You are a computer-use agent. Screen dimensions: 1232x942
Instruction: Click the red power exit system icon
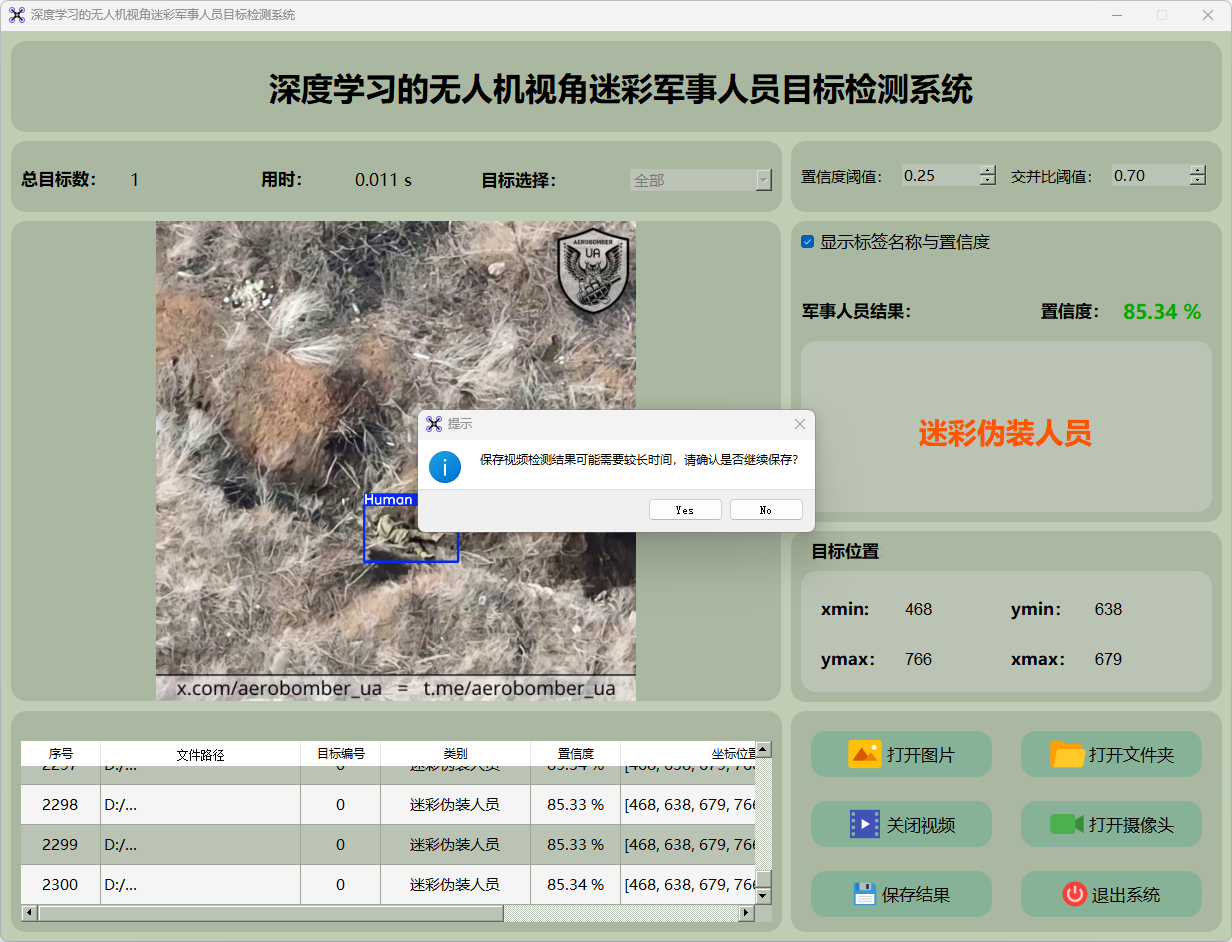coord(1074,894)
